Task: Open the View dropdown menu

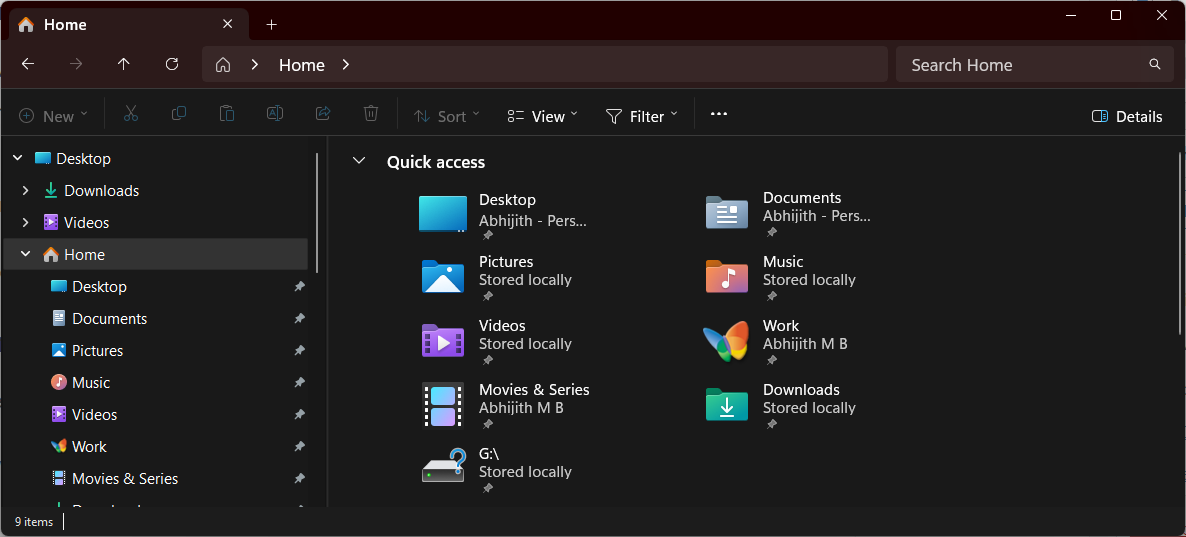Action: (543, 116)
